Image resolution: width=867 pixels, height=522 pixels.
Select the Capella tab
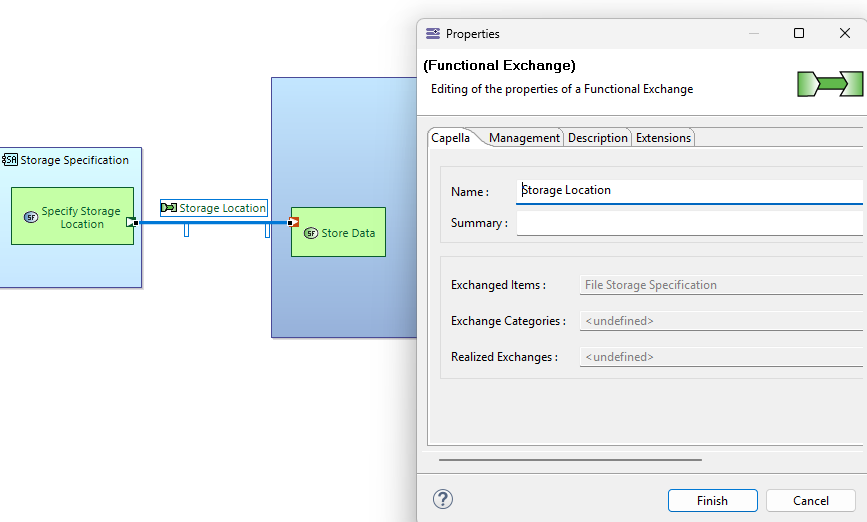click(x=451, y=138)
